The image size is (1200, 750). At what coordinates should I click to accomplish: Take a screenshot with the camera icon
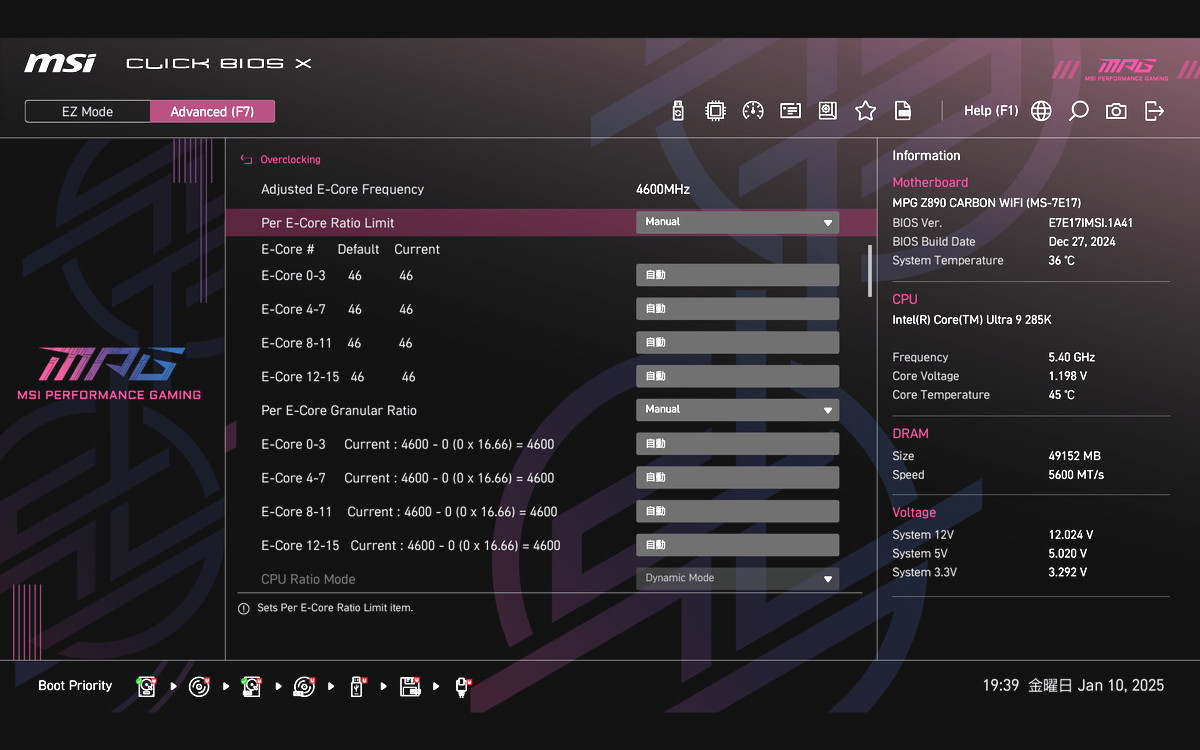tap(1116, 111)
